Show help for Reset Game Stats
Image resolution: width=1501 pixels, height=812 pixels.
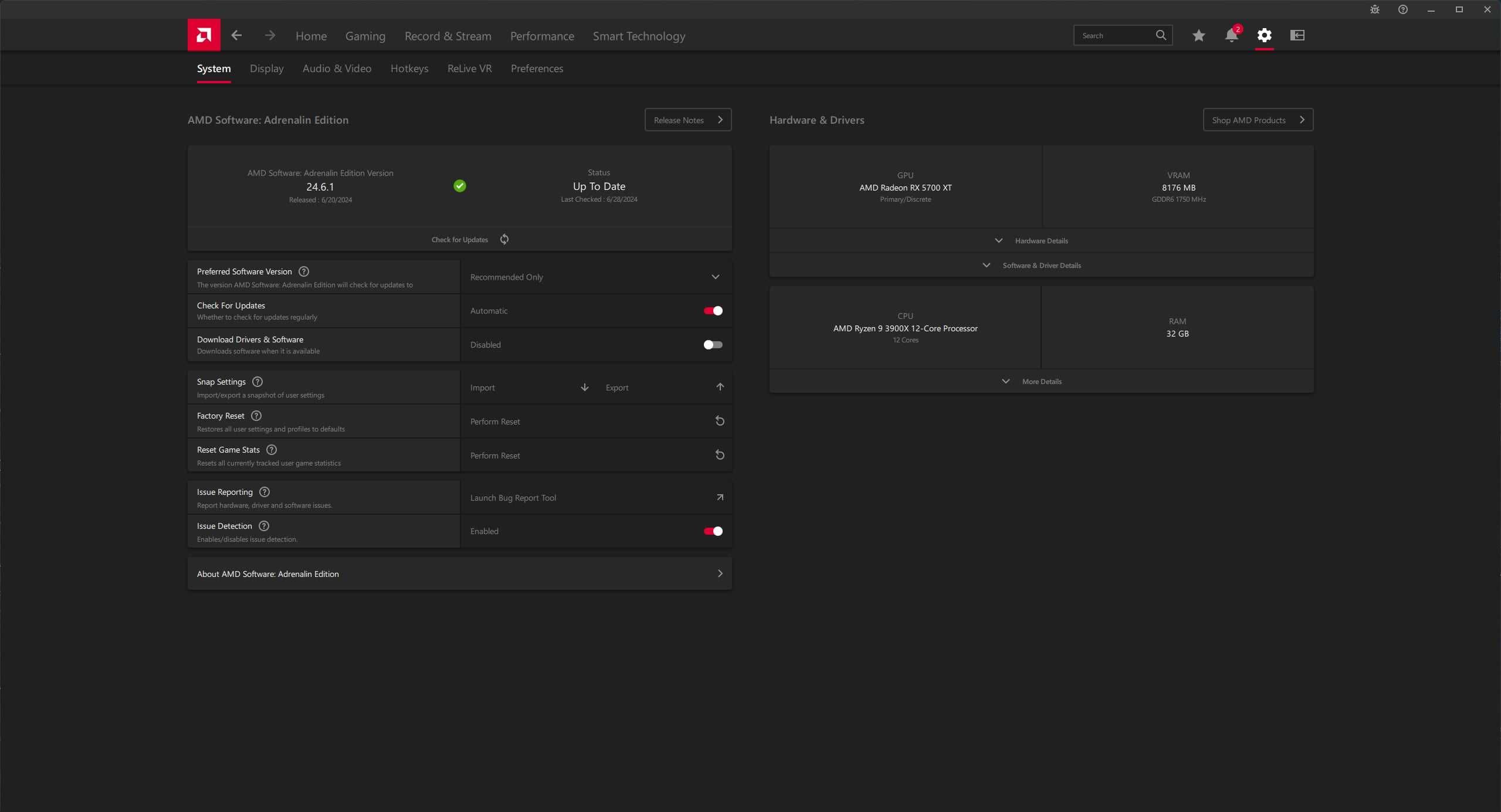[x=271, y=450]
